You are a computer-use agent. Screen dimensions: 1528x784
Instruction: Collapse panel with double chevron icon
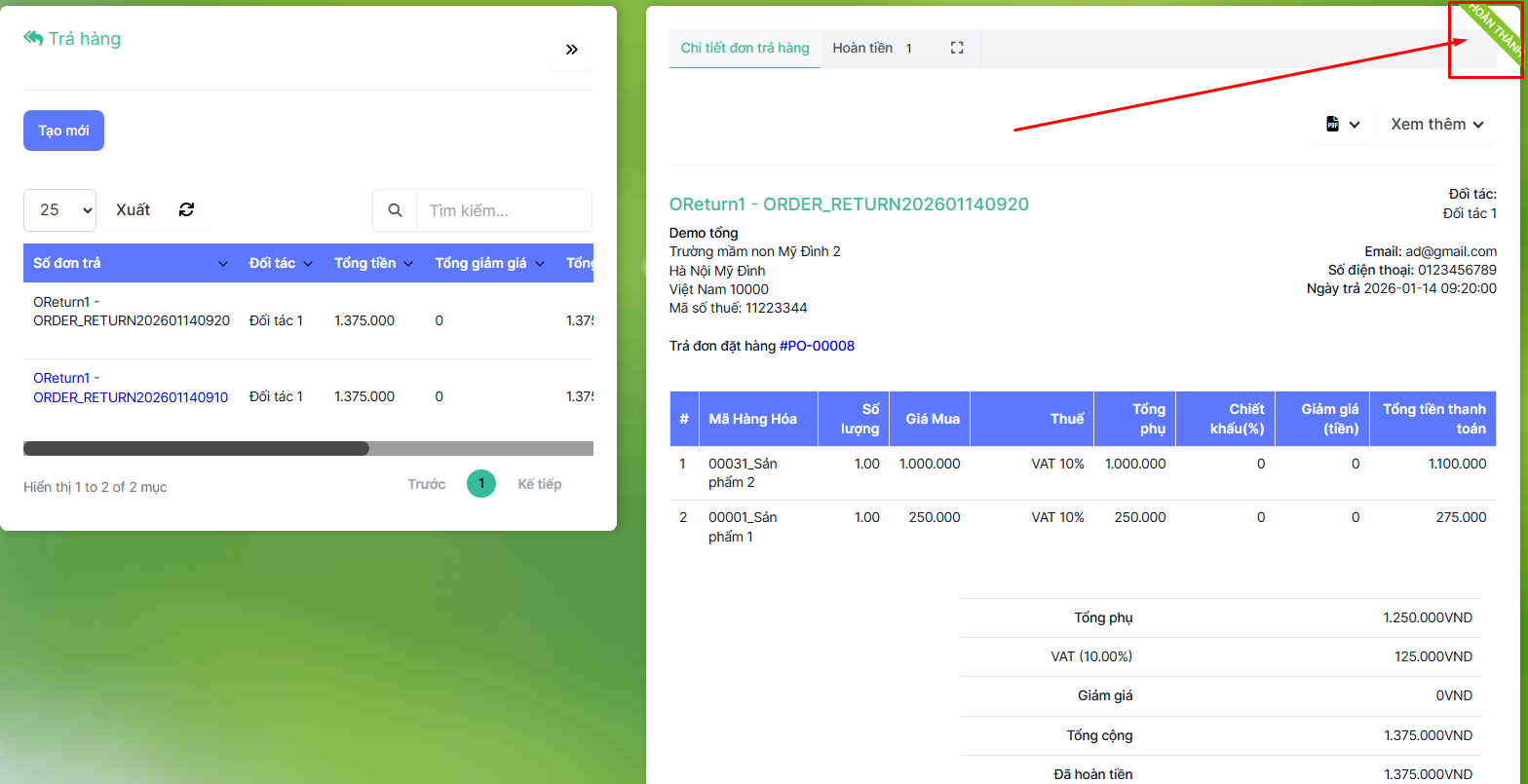(572, 50)
